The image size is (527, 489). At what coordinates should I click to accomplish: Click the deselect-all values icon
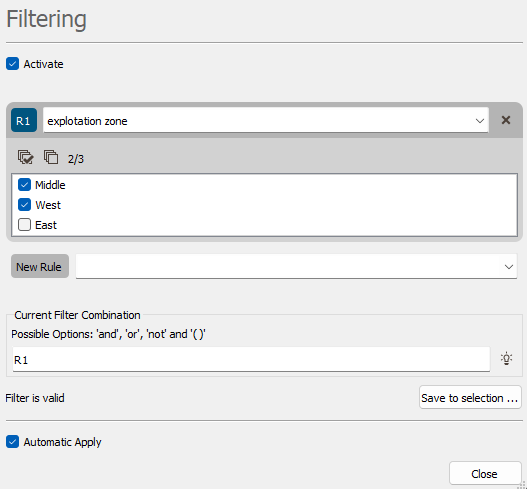51,157
